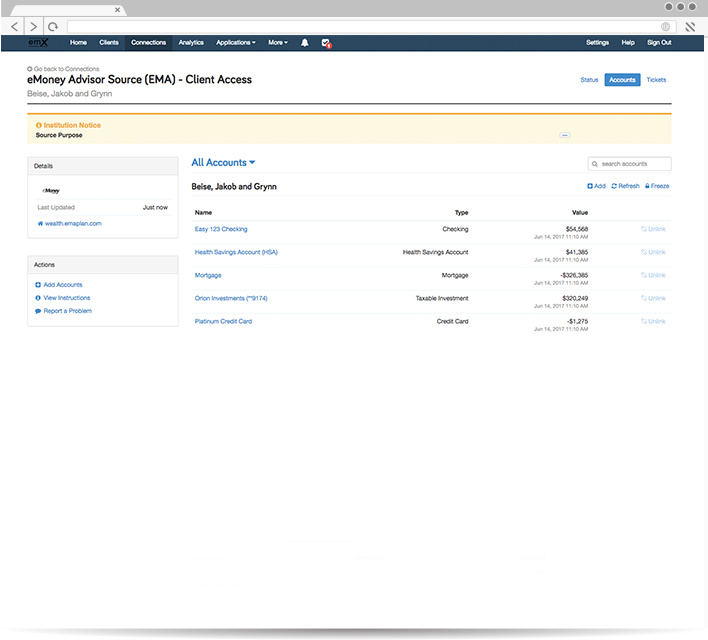Click the -$326,385 mortgage value

[574, 275]
